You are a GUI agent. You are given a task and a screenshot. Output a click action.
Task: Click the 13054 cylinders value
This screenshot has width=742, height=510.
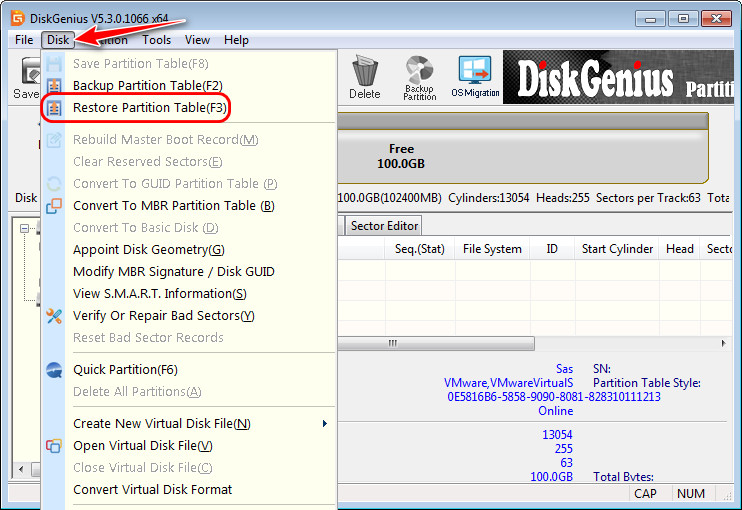557,434
